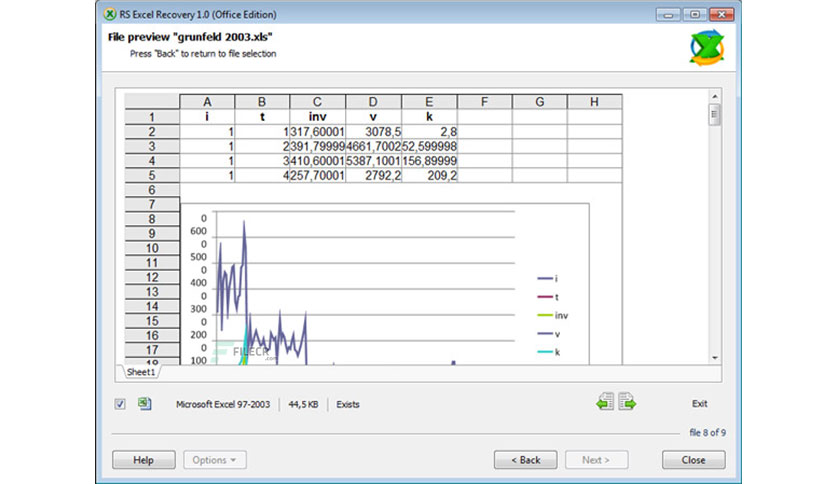
Task: Click the RS Excel Recovery logo
Action: 707,48
